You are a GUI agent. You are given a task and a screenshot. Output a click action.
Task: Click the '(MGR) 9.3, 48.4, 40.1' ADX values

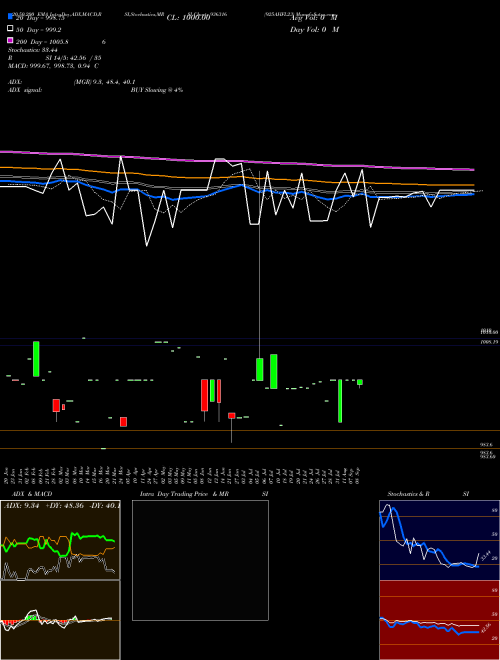point(104,82)
